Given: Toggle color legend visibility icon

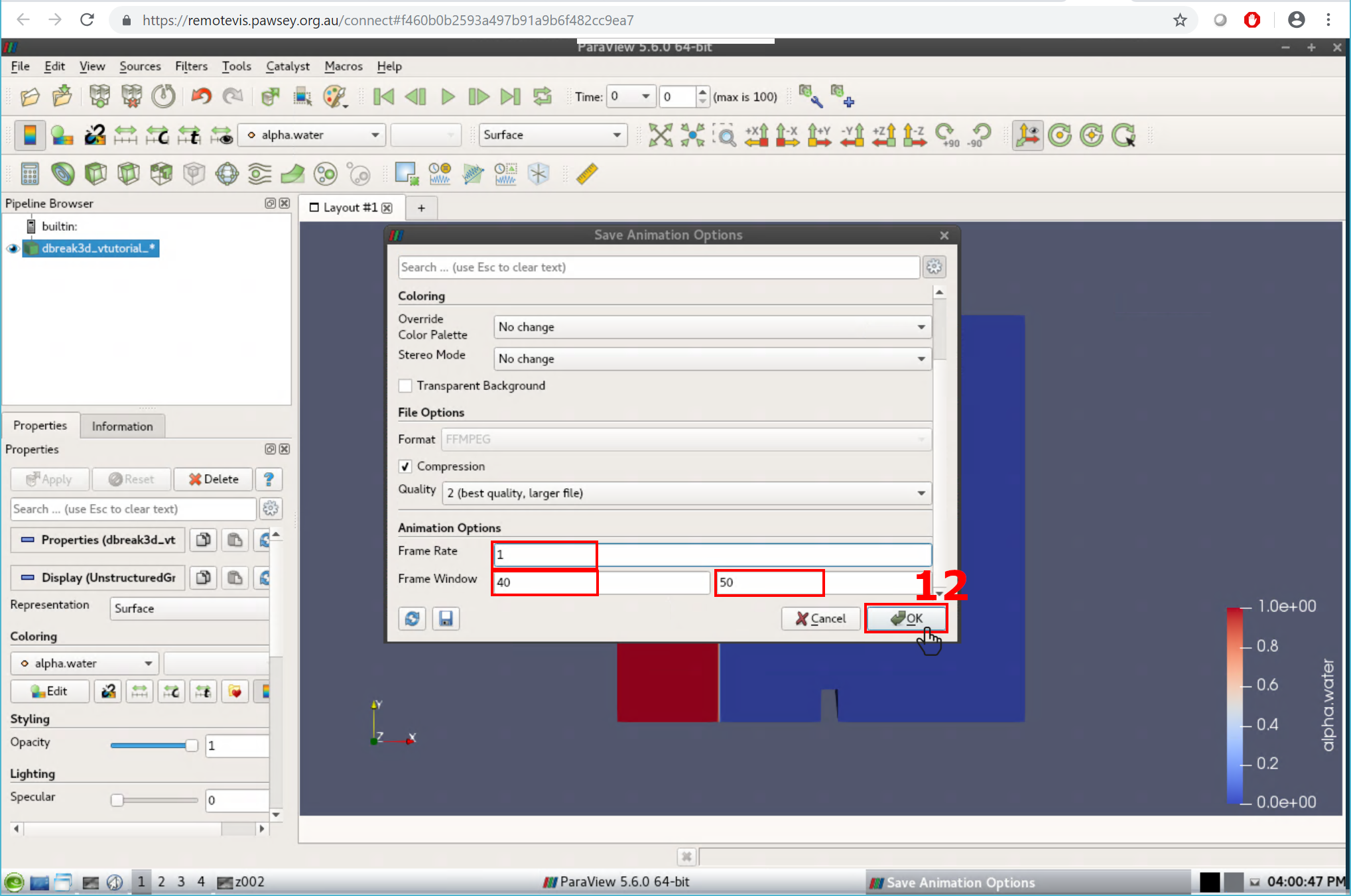Looking at the screenshot, I should tap(30, 135).
